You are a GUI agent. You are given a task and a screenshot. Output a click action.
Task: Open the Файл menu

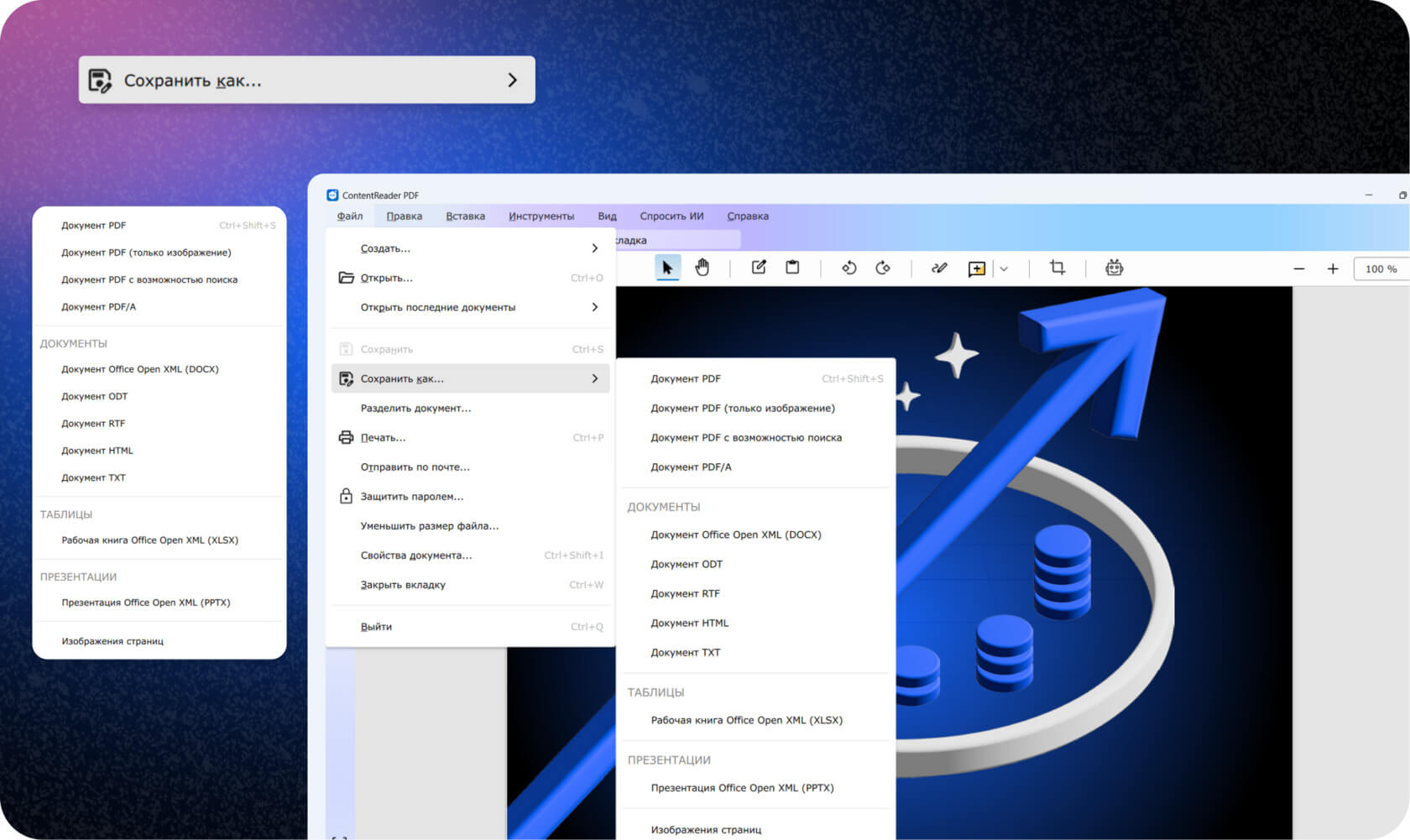click(x=350, y=216)
